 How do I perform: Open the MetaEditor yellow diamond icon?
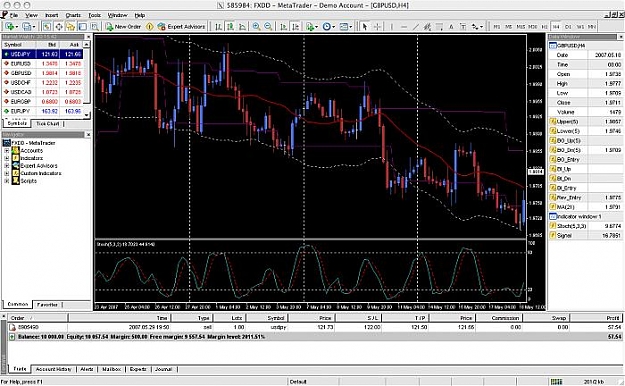[x=149, y=27]
